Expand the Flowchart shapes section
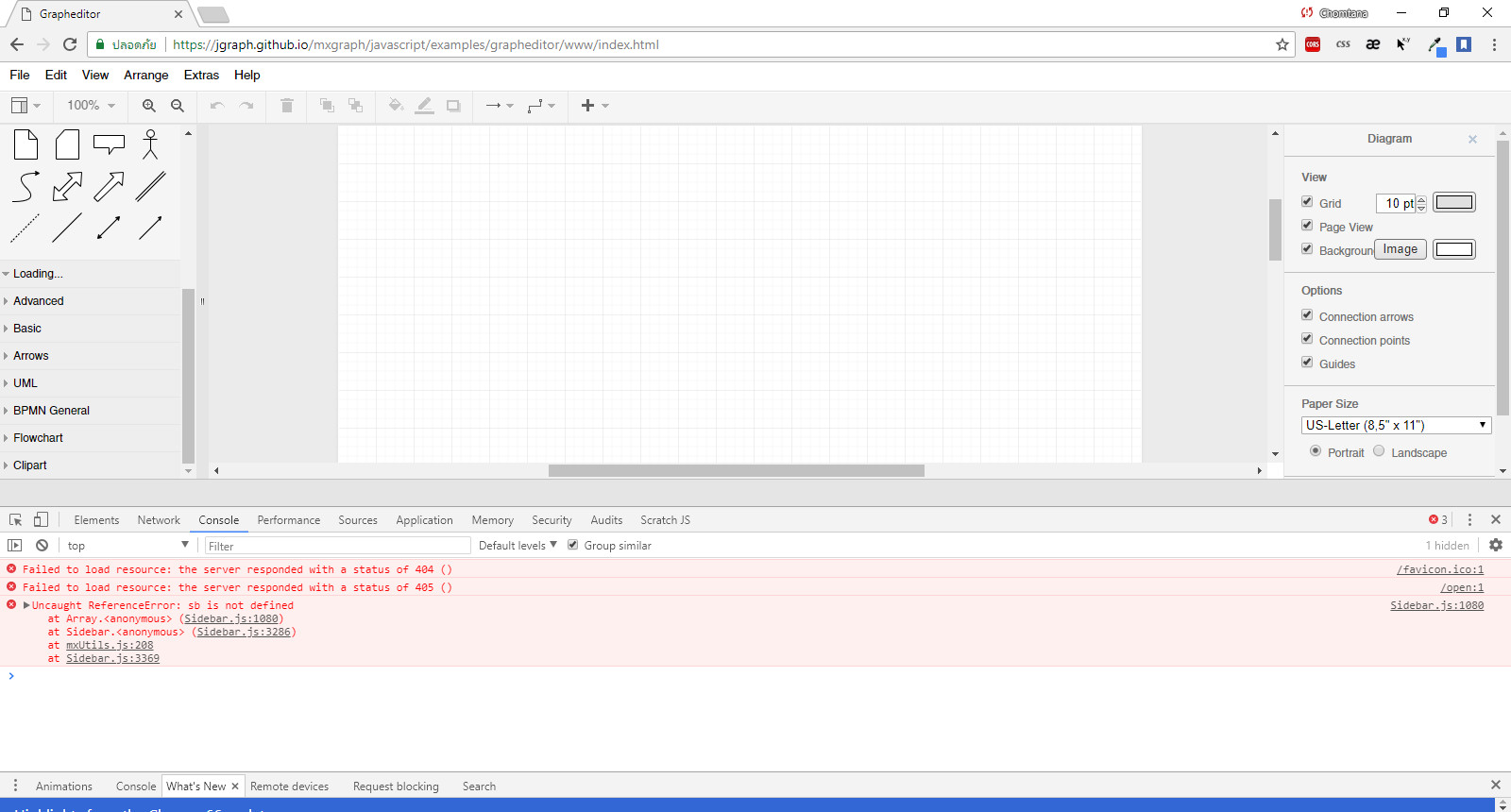This screenshot has height=812, width=1511. click(x=91, y=438)
